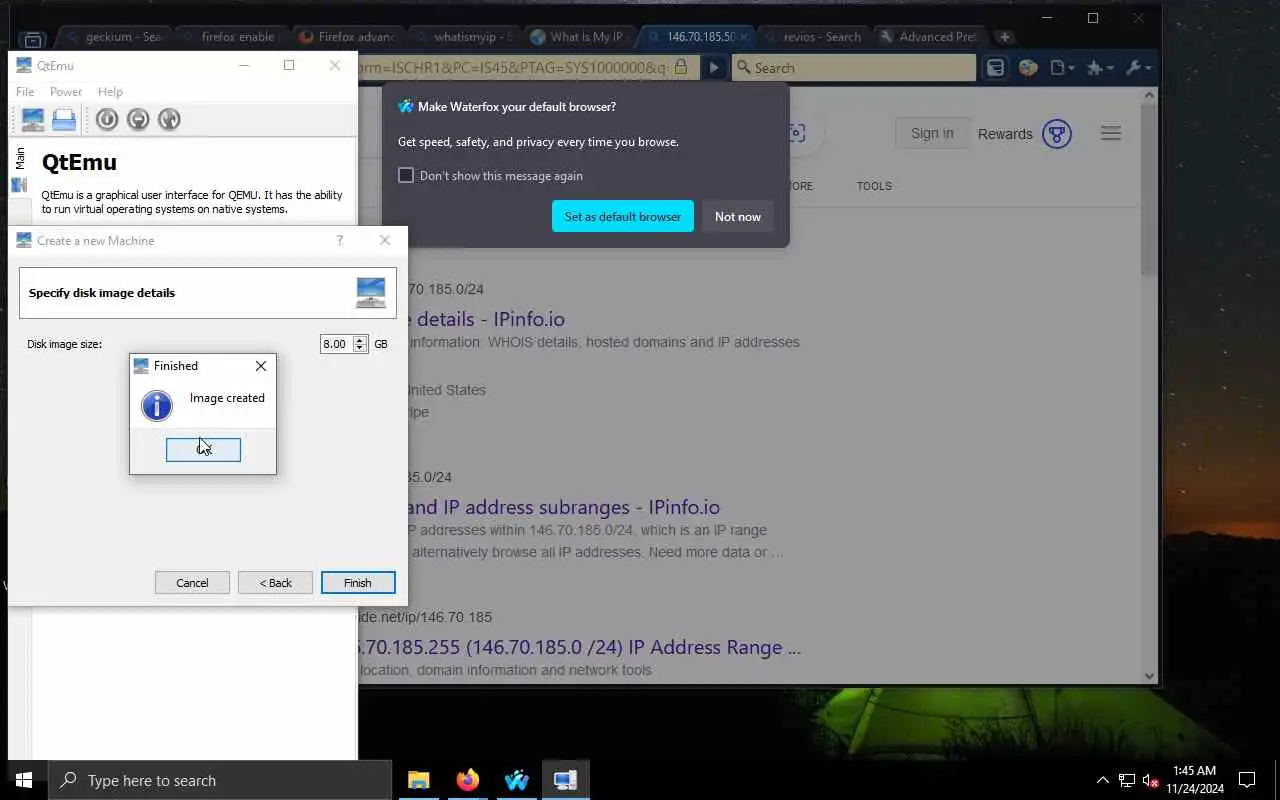Increase disk image size with the up stepper
Image resolution: width=1280 pixels, height=800 pixels.
(x=361, y=340)
